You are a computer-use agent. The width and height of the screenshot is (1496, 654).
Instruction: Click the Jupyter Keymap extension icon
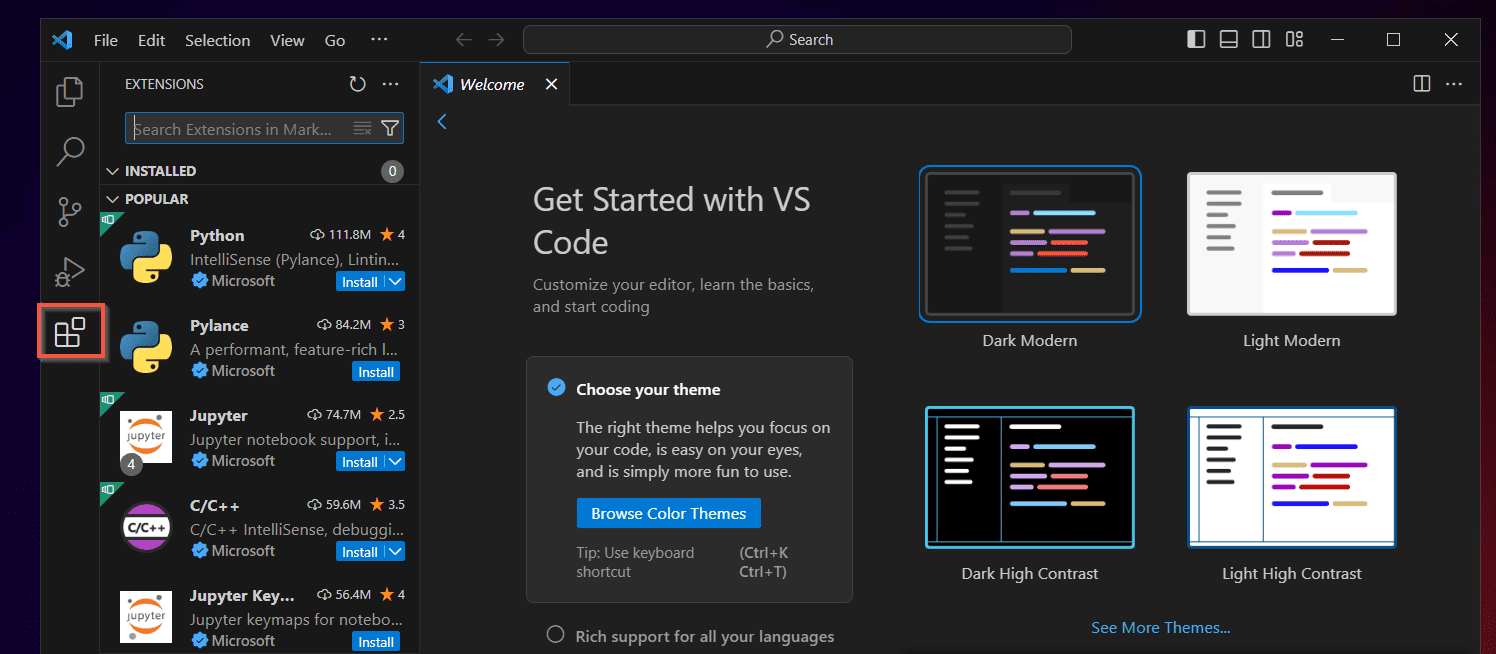pos(146,617)
